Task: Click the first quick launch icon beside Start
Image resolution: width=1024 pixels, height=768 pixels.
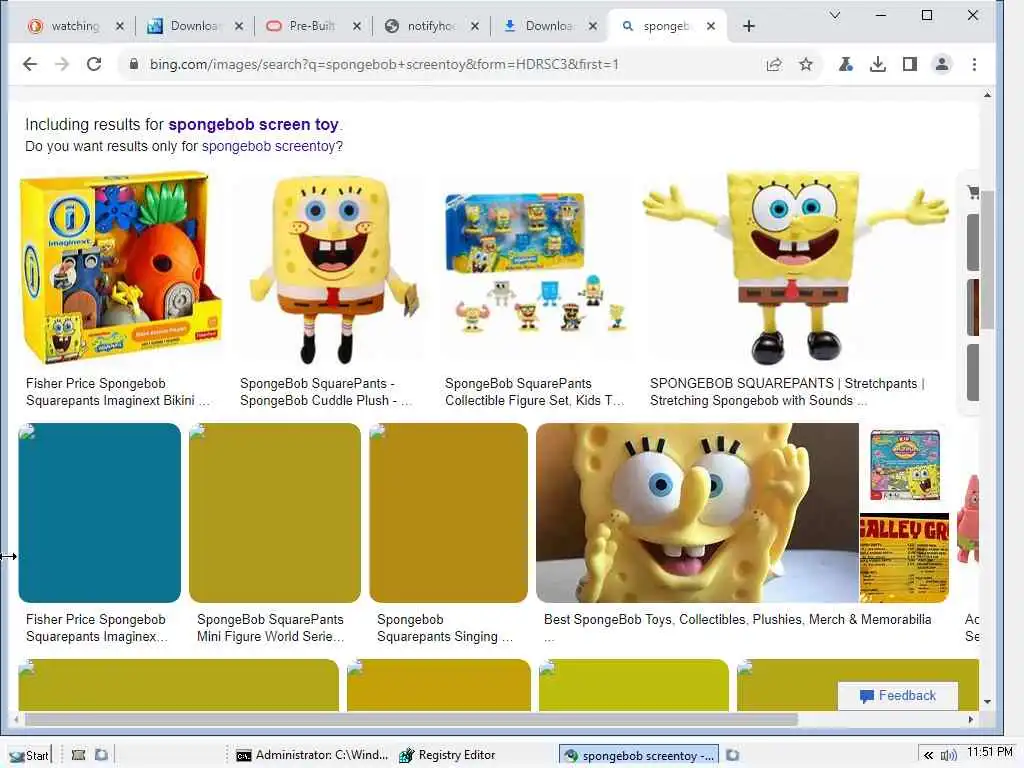Action: (x=78, y=755)
